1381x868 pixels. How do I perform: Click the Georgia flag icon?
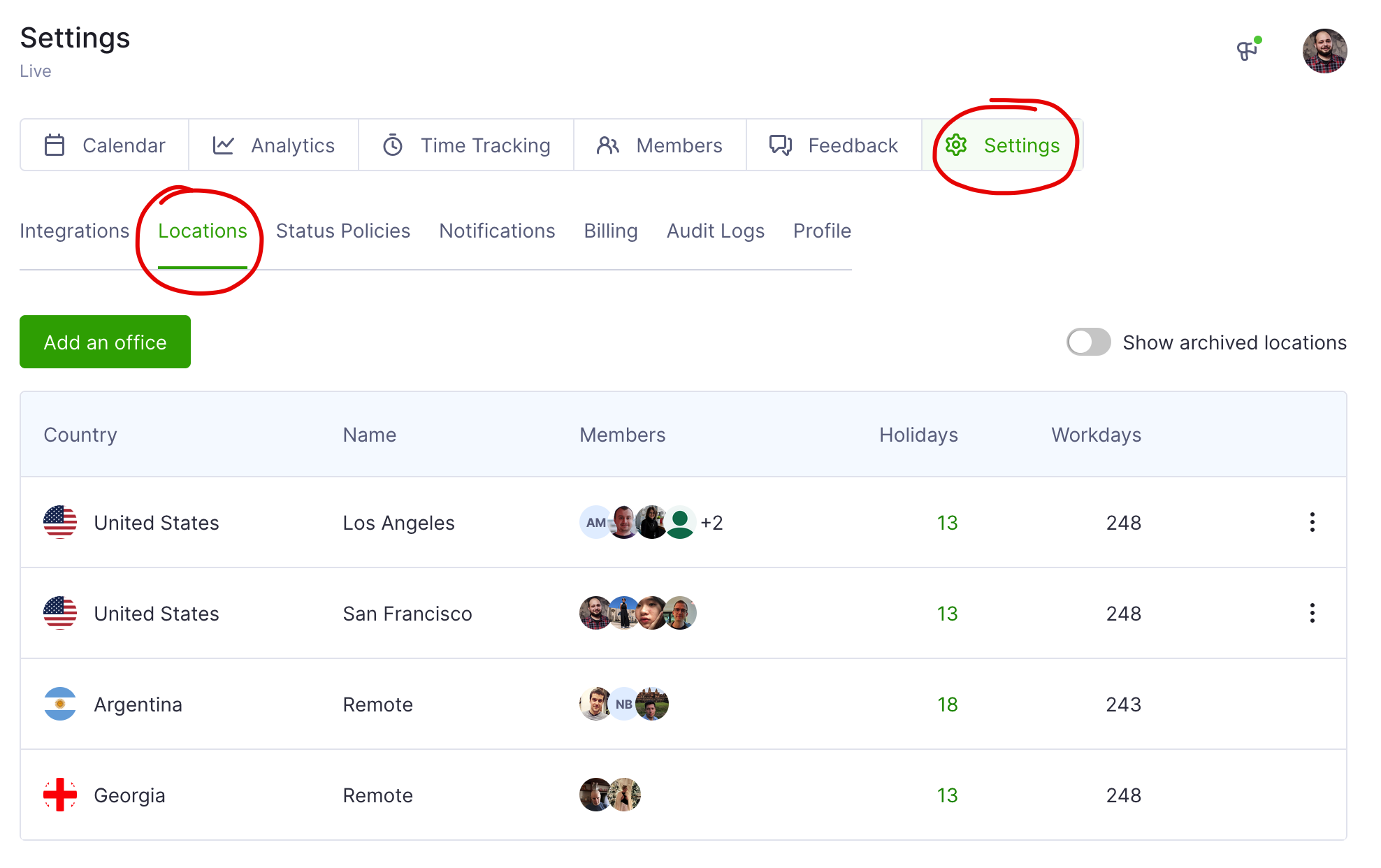[60, 795]
